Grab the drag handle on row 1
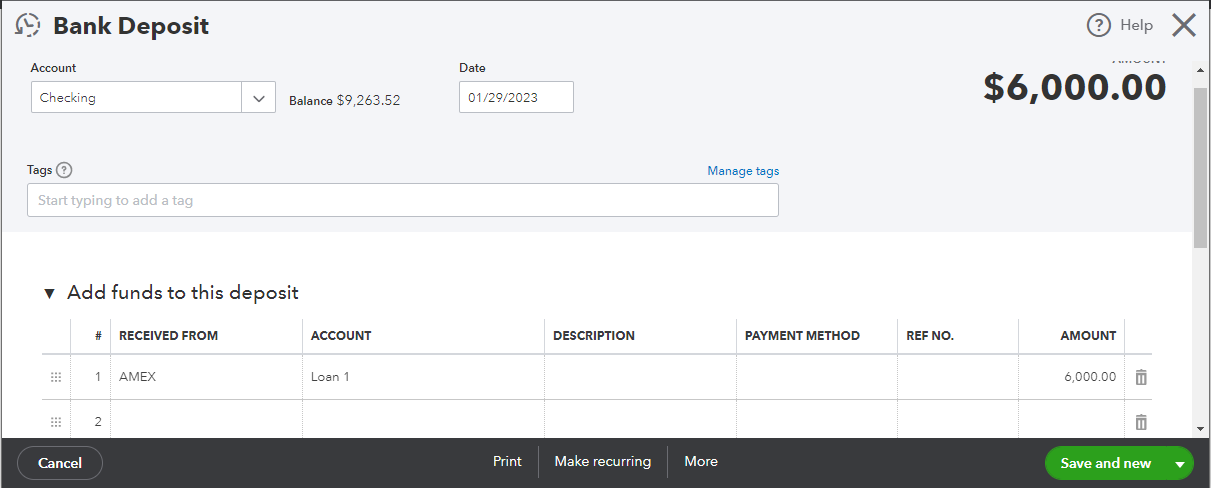This screenshot has width=1211, height=488. (x=56, y=377)
